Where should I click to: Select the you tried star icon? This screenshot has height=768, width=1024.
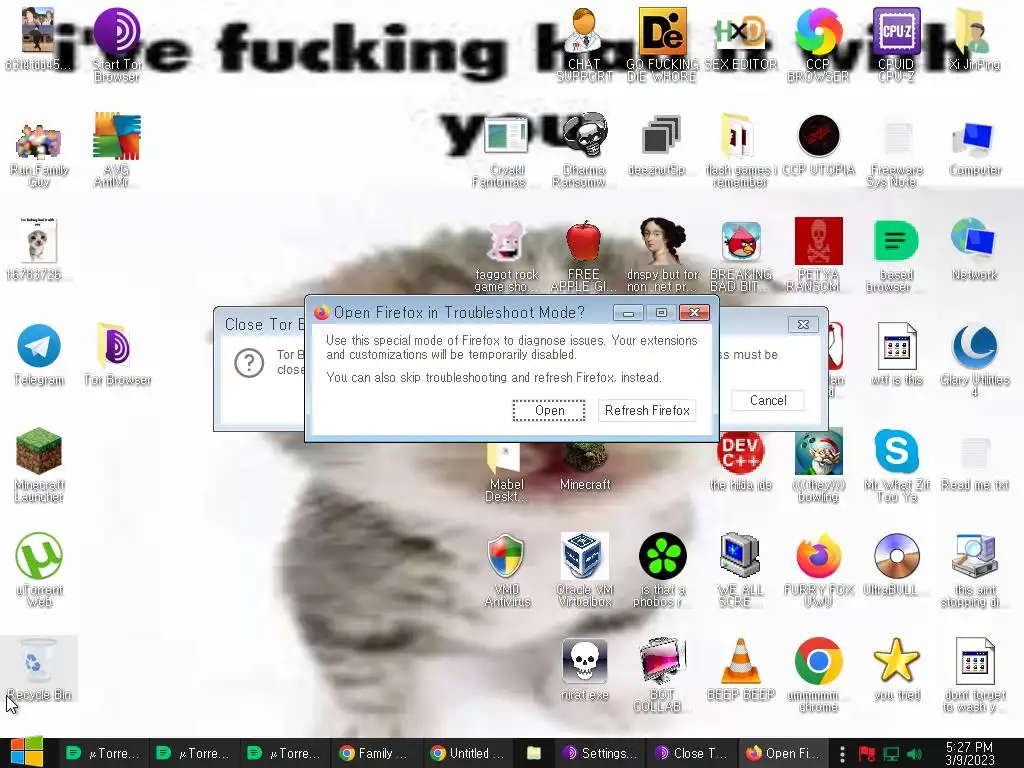pyautogui.click(x=897, y=669)
